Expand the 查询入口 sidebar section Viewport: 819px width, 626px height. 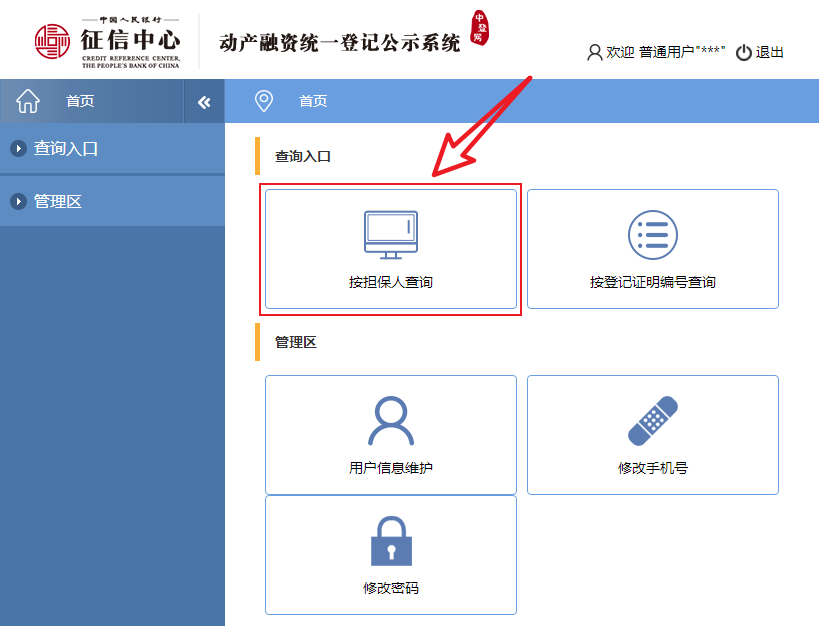[x=66, y=149]
